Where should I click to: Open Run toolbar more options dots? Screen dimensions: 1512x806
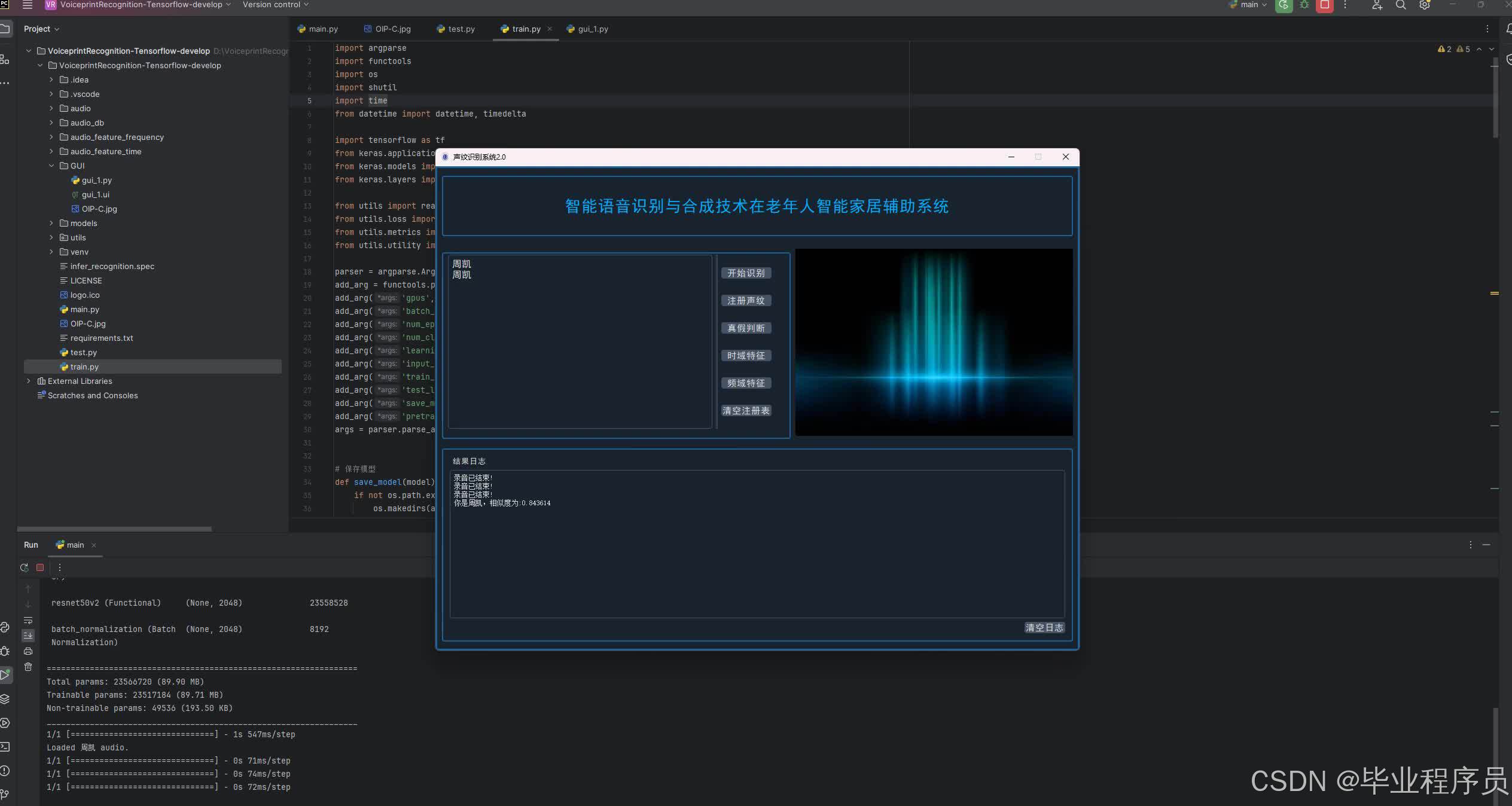[59, 567]
